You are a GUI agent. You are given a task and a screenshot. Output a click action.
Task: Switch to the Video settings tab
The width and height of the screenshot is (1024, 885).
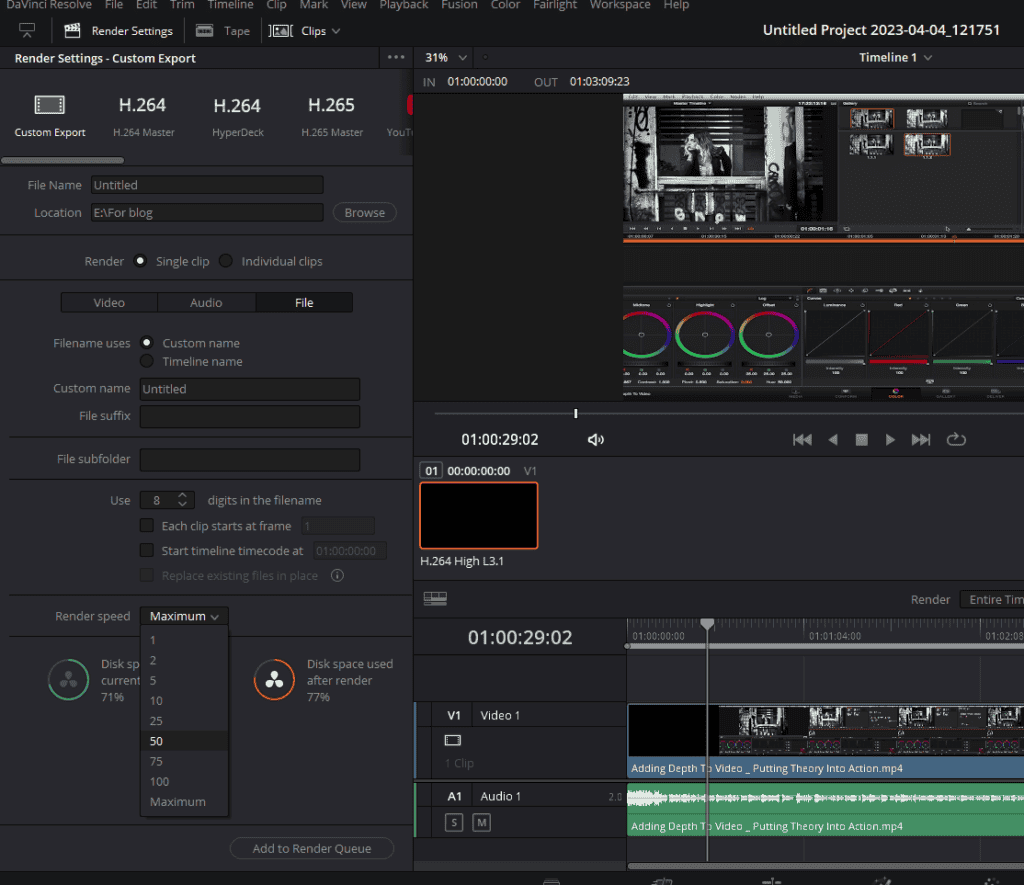click(x=109, y=302)
